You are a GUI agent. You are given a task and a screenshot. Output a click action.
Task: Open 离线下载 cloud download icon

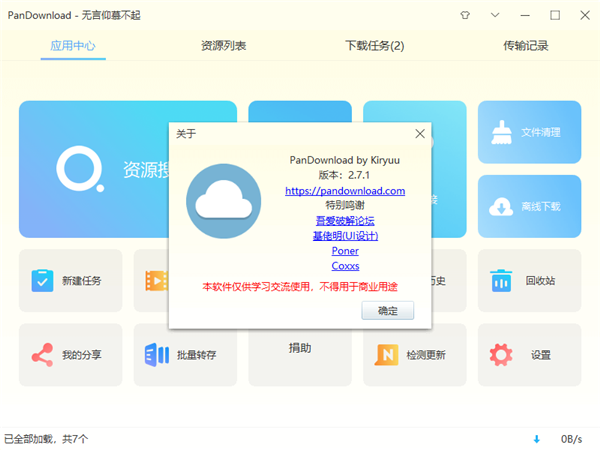[501, 207]
